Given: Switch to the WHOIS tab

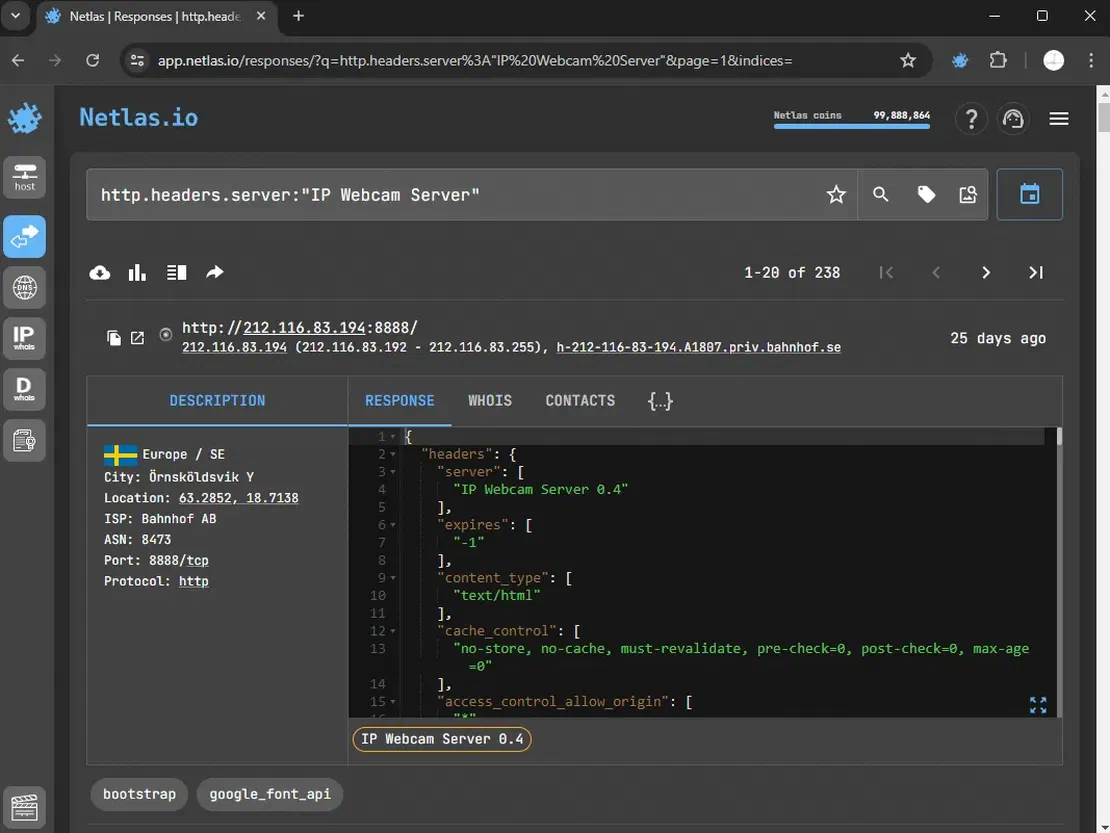Looking at the screenshot, I should (490, 401).
